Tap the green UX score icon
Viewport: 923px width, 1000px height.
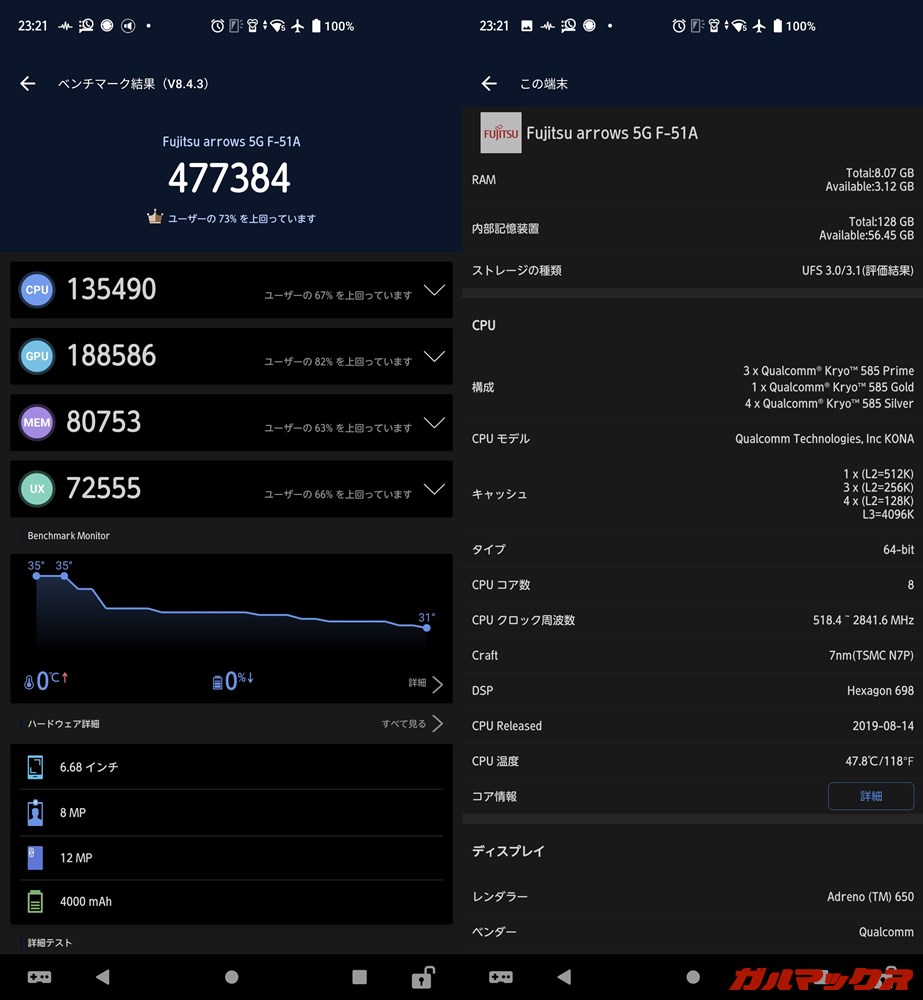(x=37, y=489)
